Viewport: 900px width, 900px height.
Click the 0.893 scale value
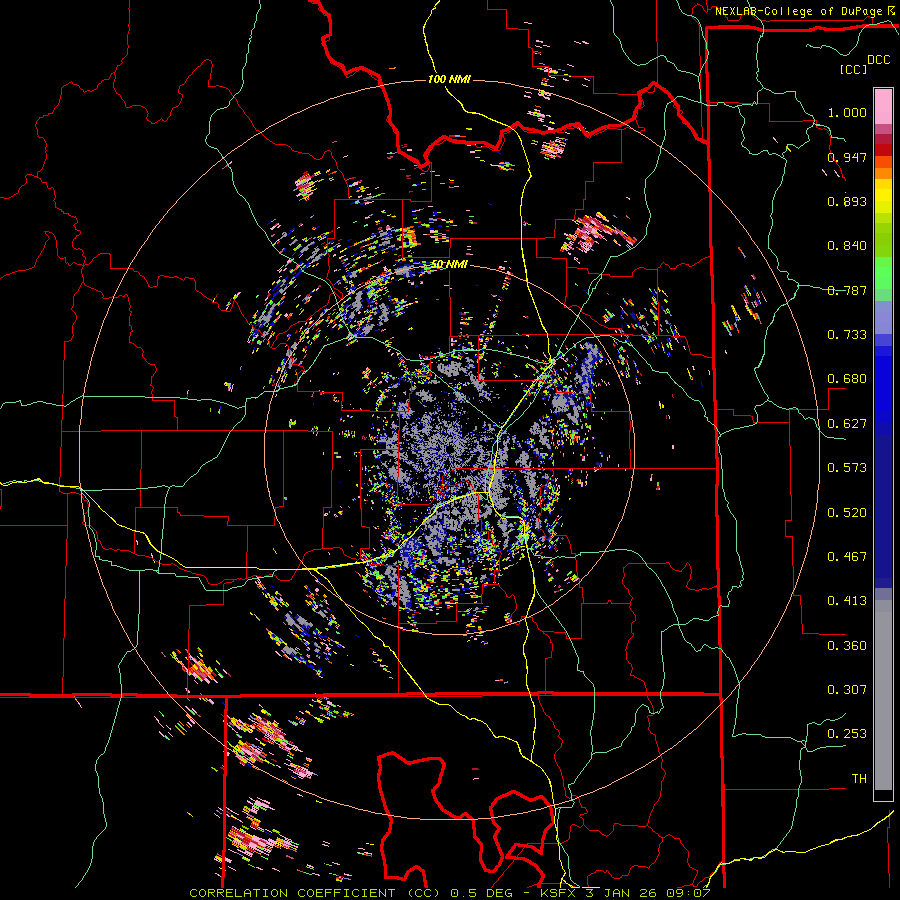pos(847,201)
